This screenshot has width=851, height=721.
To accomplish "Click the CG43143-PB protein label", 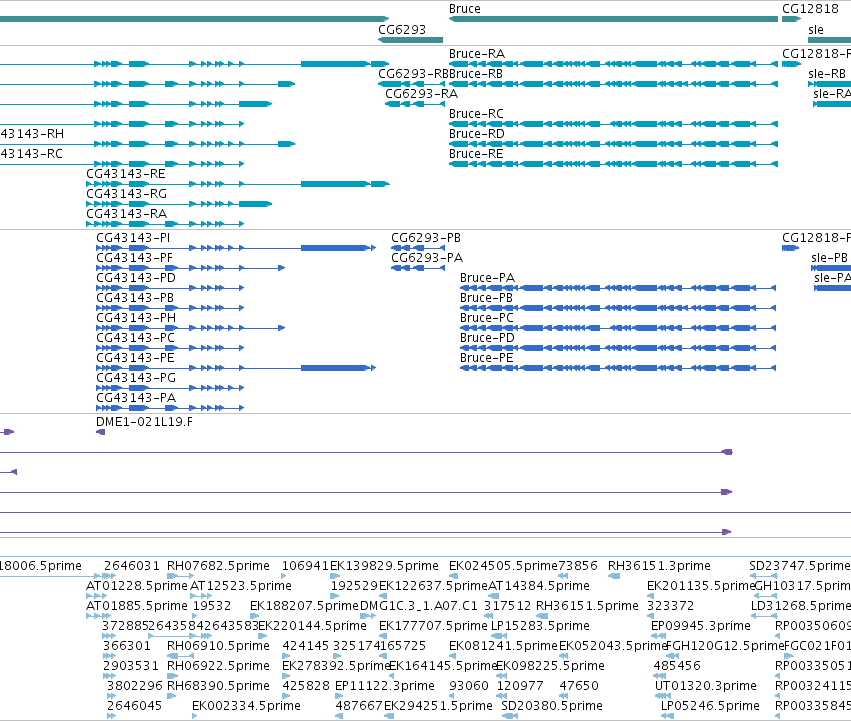I will click(135, 298).
